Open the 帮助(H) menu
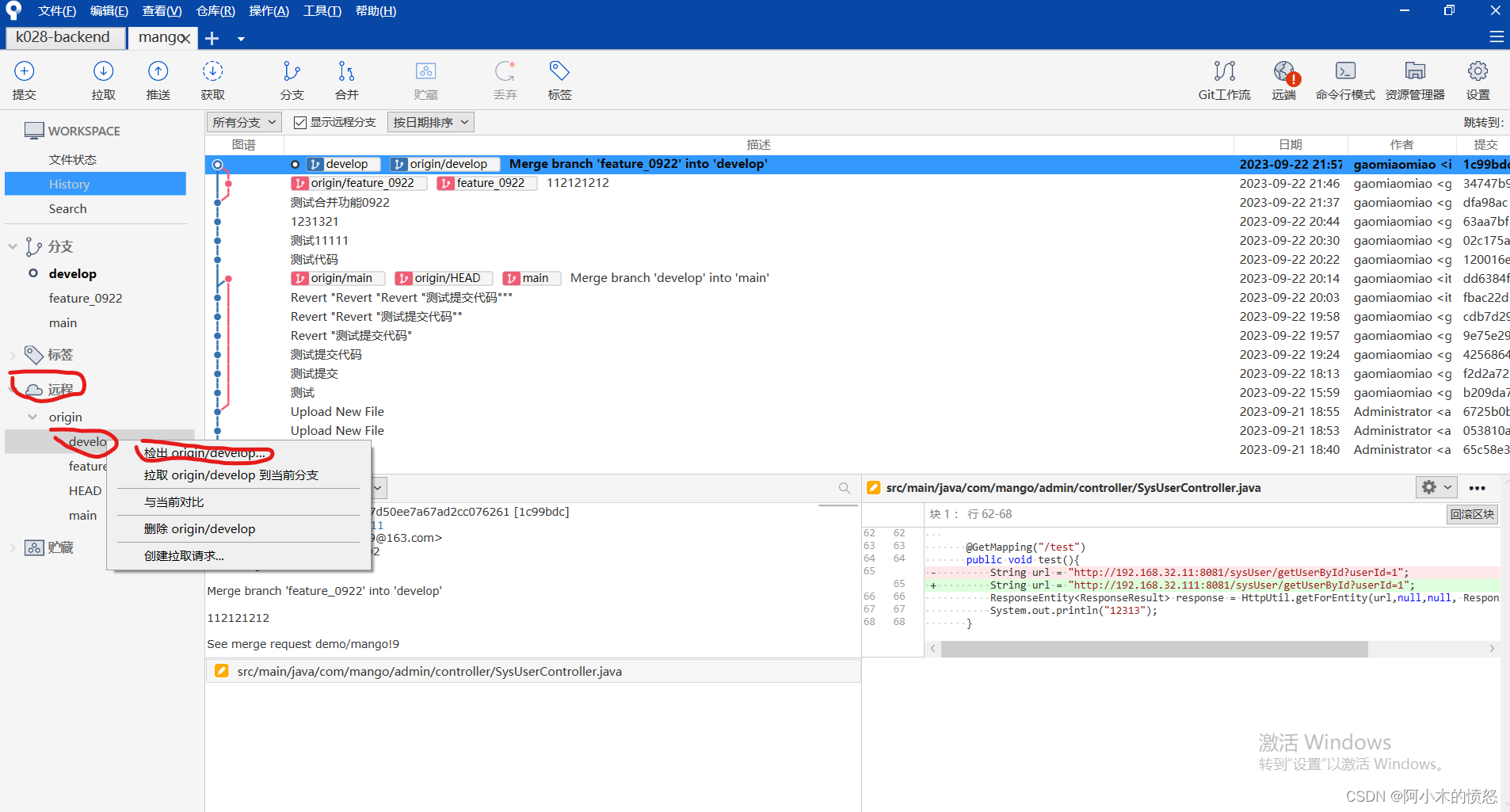1510x812 pixels. pos(376,11)
